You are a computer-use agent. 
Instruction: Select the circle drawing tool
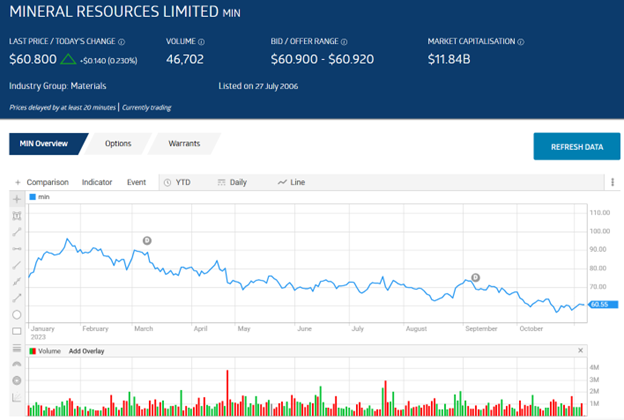[17, 315]
